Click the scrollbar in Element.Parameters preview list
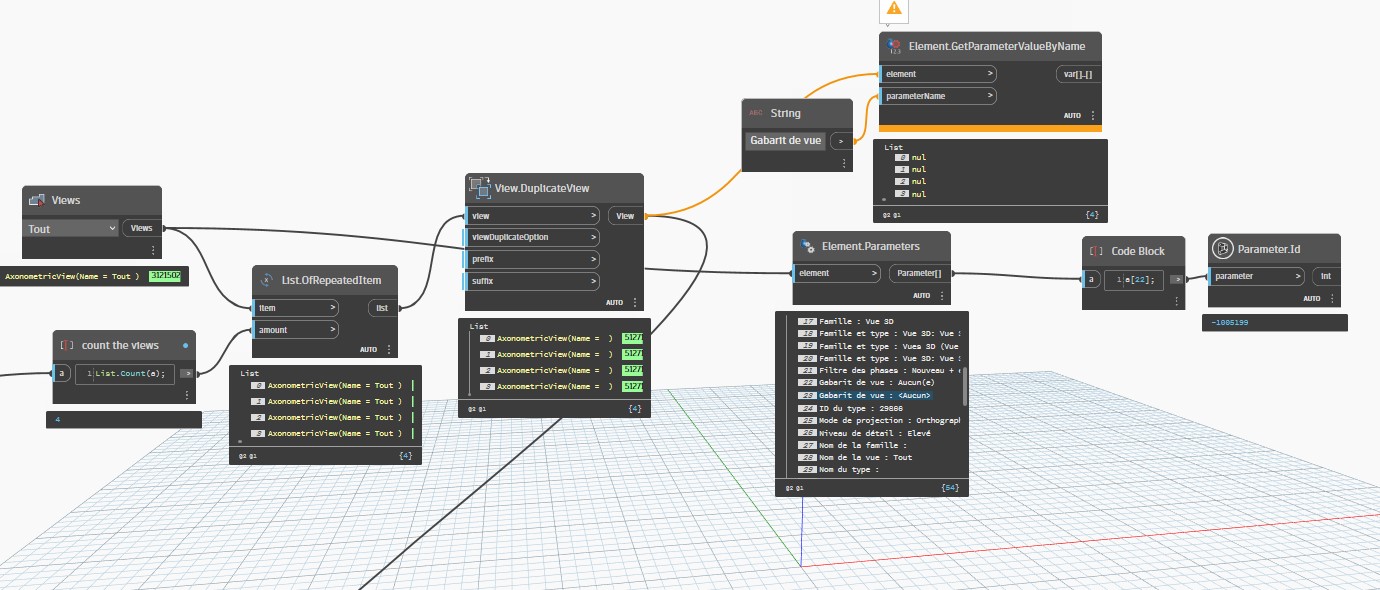This screenshot has height=590, width=1380. [964, 385]
